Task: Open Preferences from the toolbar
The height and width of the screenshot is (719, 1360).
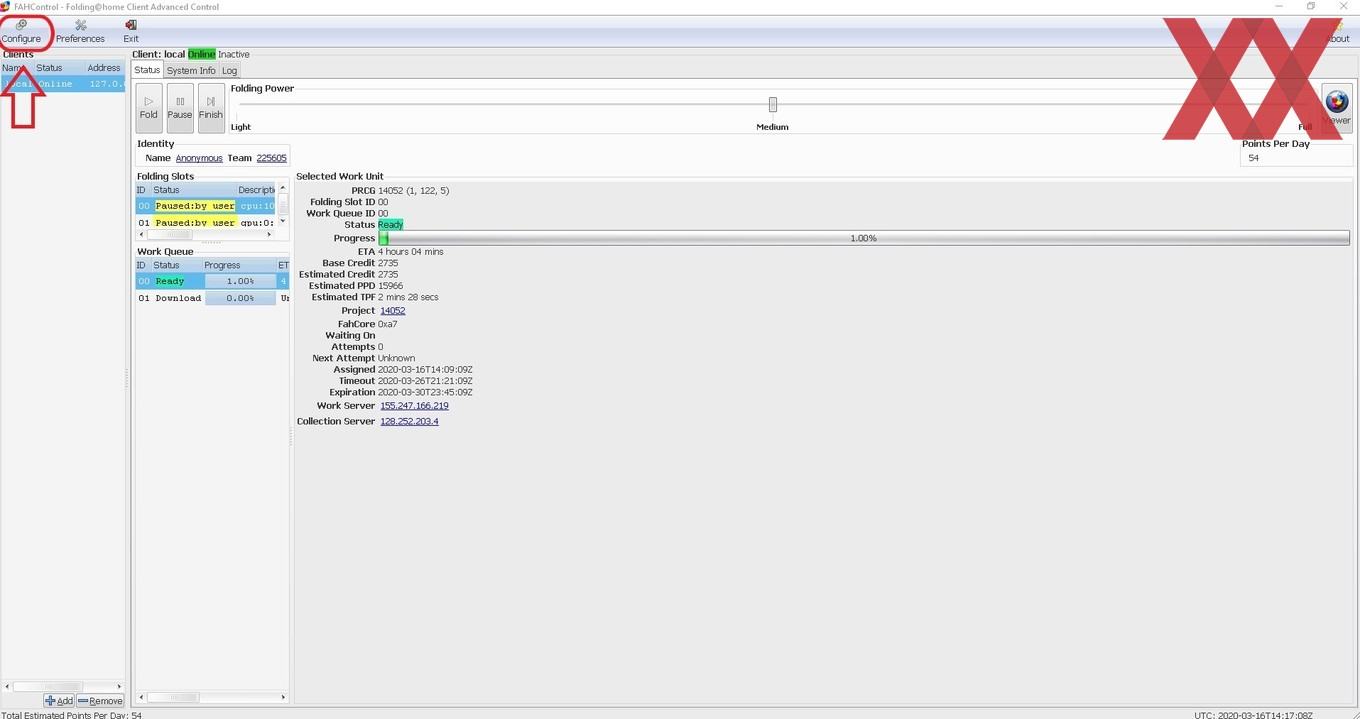Action: tap(80, 31)
